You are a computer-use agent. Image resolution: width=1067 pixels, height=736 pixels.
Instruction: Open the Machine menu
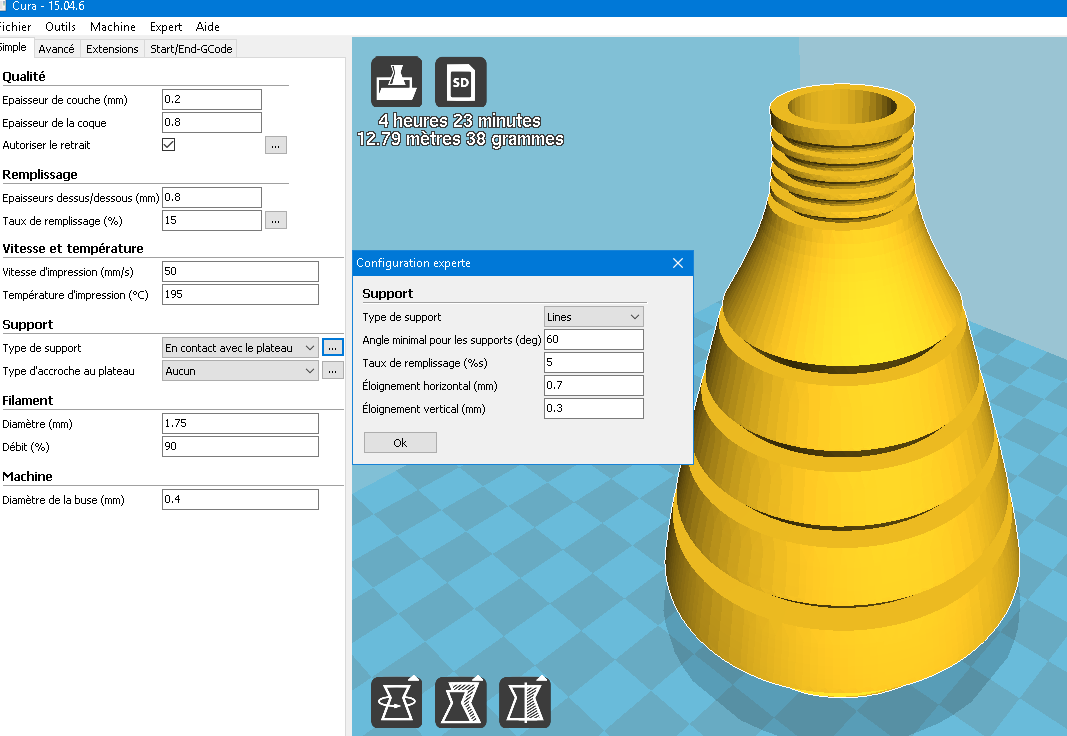113,27
